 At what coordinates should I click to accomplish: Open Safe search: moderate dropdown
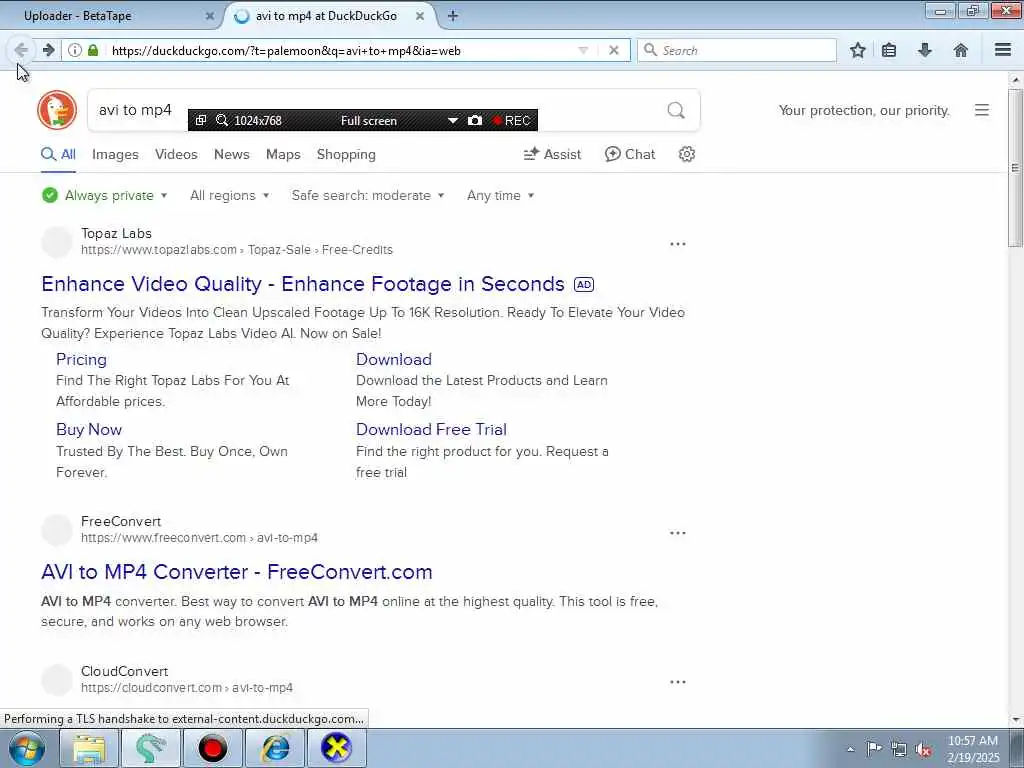coord(368,195)
